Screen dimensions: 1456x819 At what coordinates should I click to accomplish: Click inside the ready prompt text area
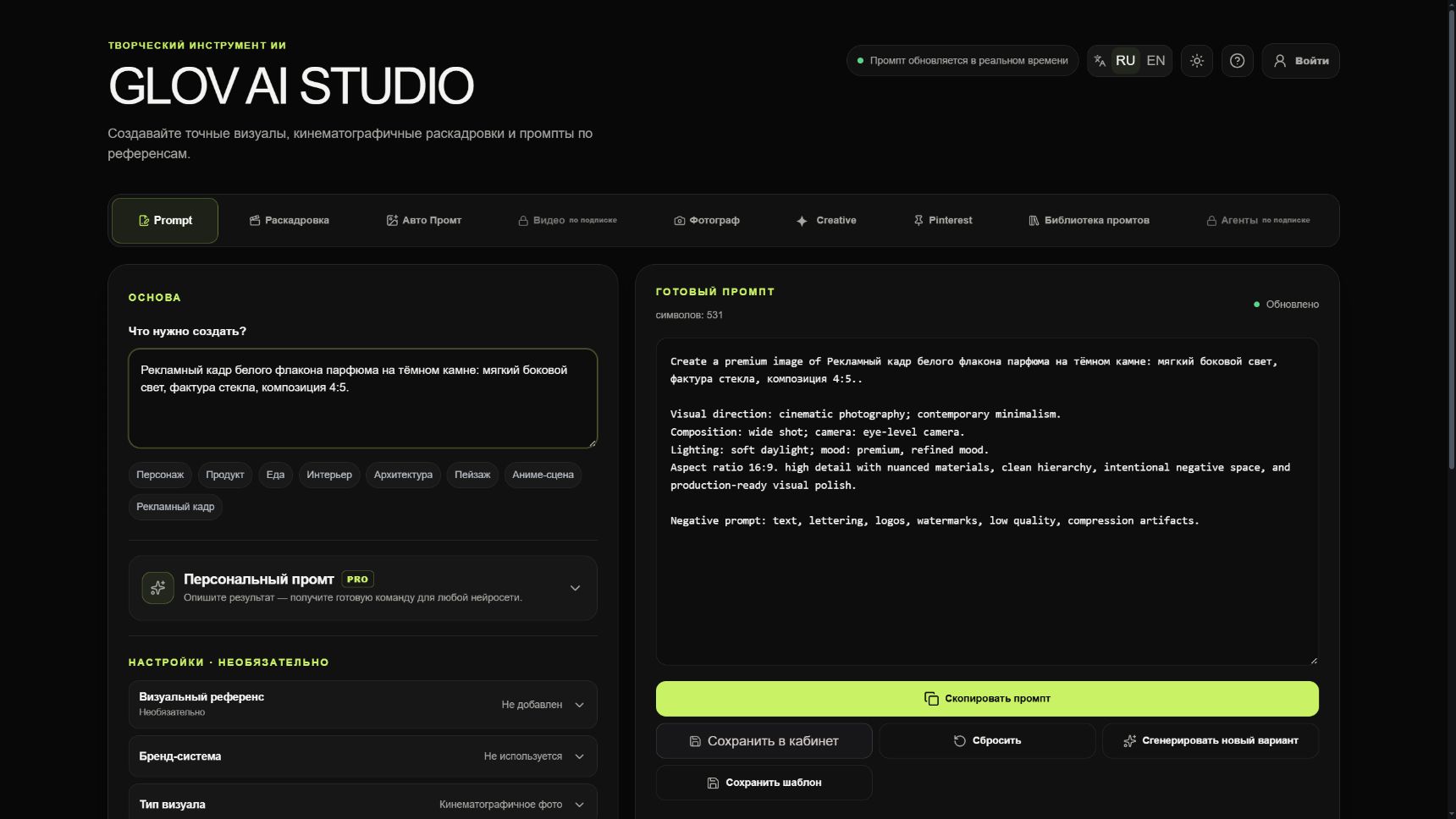[987, 502]
